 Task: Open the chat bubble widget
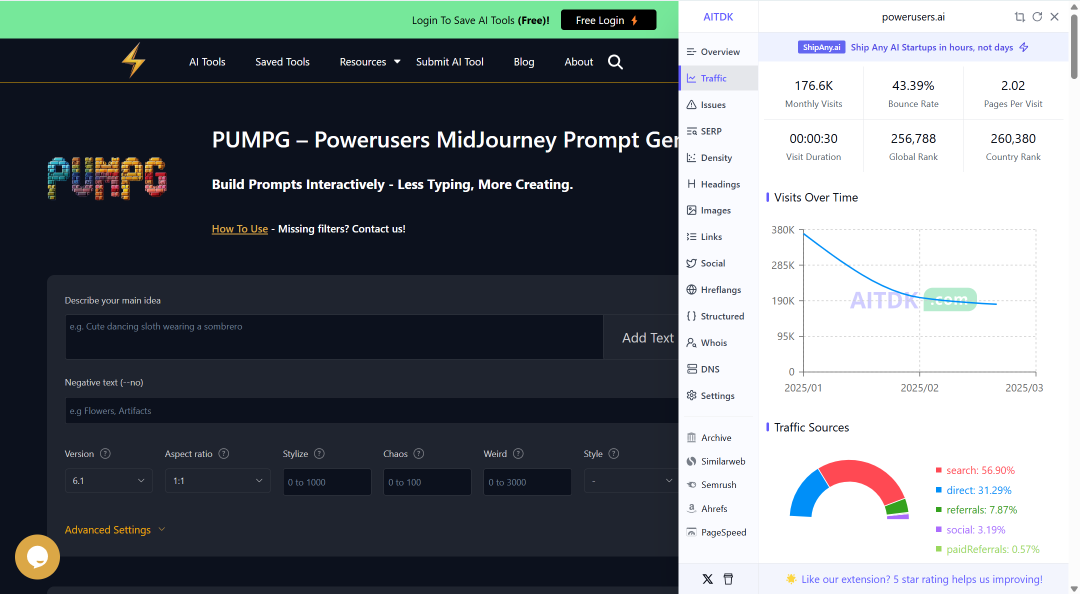click(x=37, y=557)
